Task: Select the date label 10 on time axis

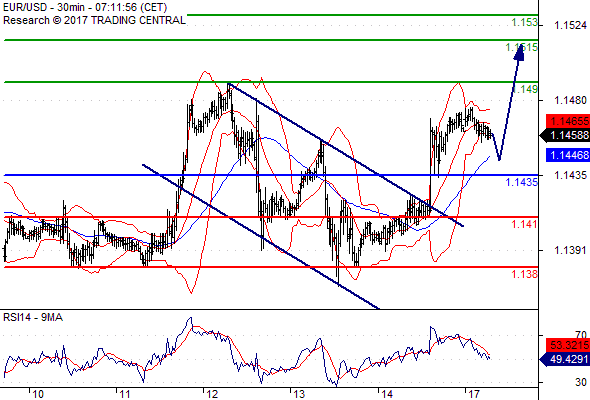Action: click(38, 394)
